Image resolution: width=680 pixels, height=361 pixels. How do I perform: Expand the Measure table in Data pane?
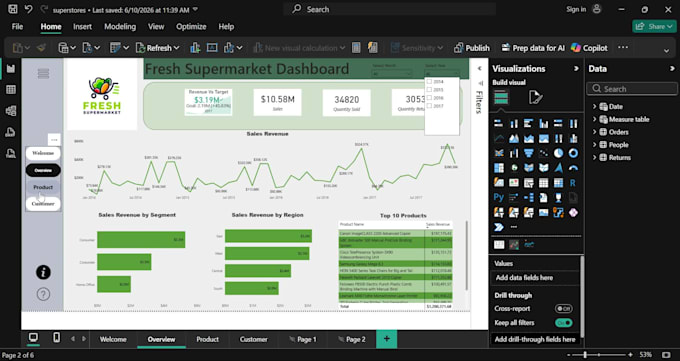(595, 119)
